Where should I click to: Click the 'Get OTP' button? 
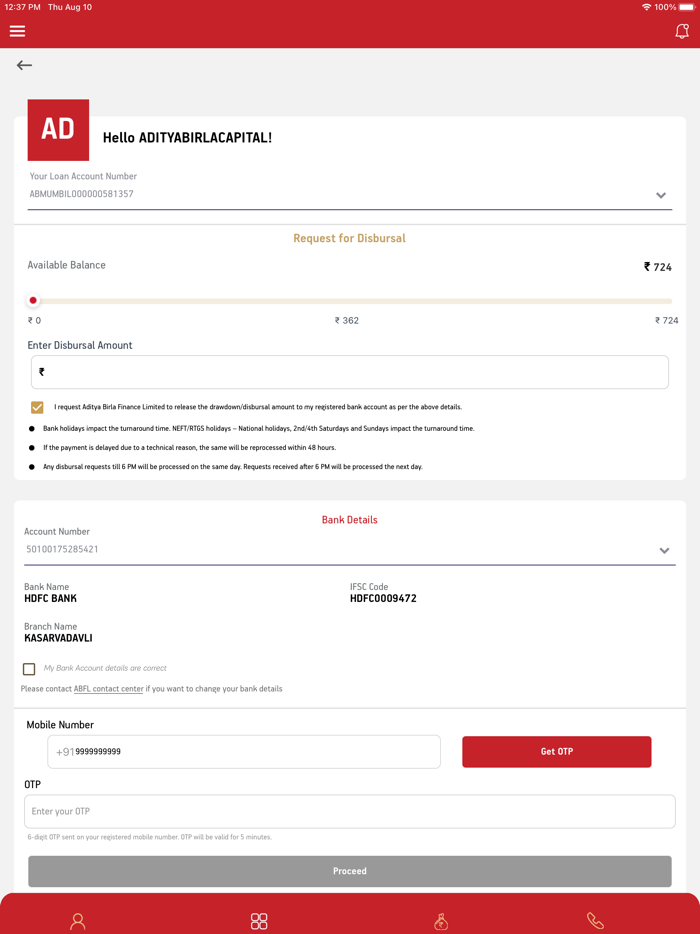[556, 751]
